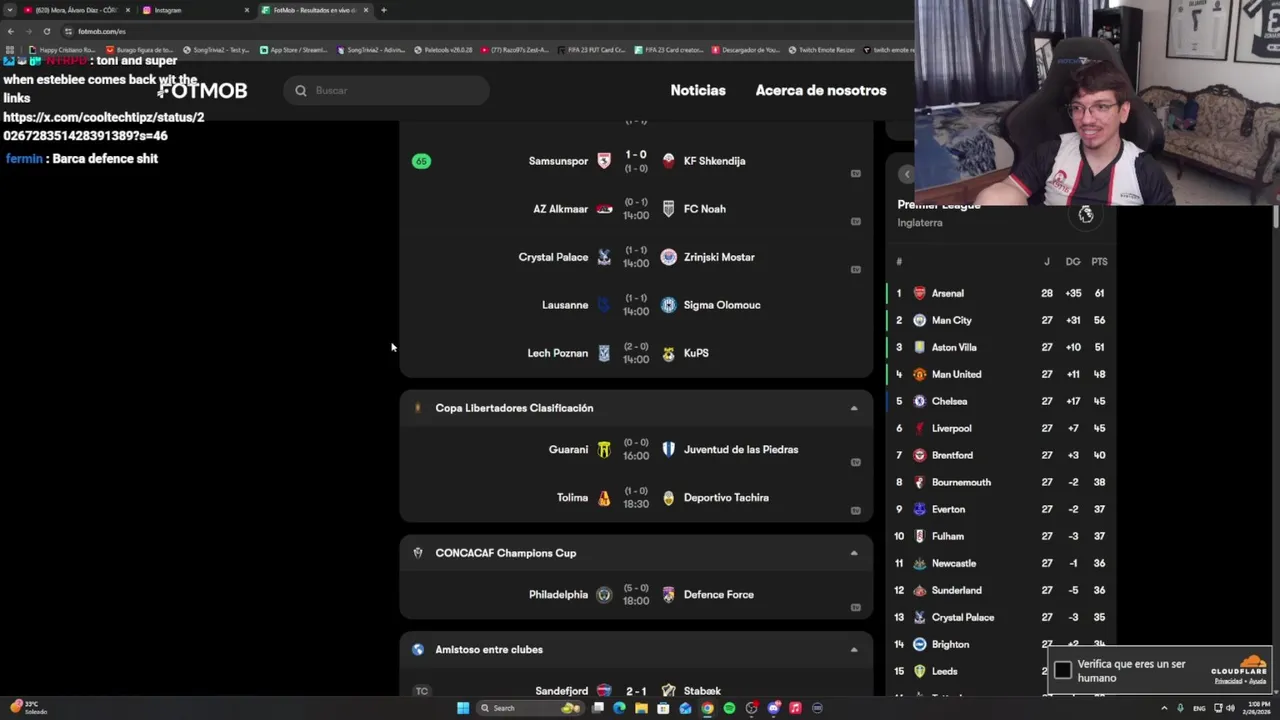Image resolution: width=1280 pixels, height=720 pixels.
Task: Click the CONCACAF Champions Cup league icon
Action: [x=418, y=553]
